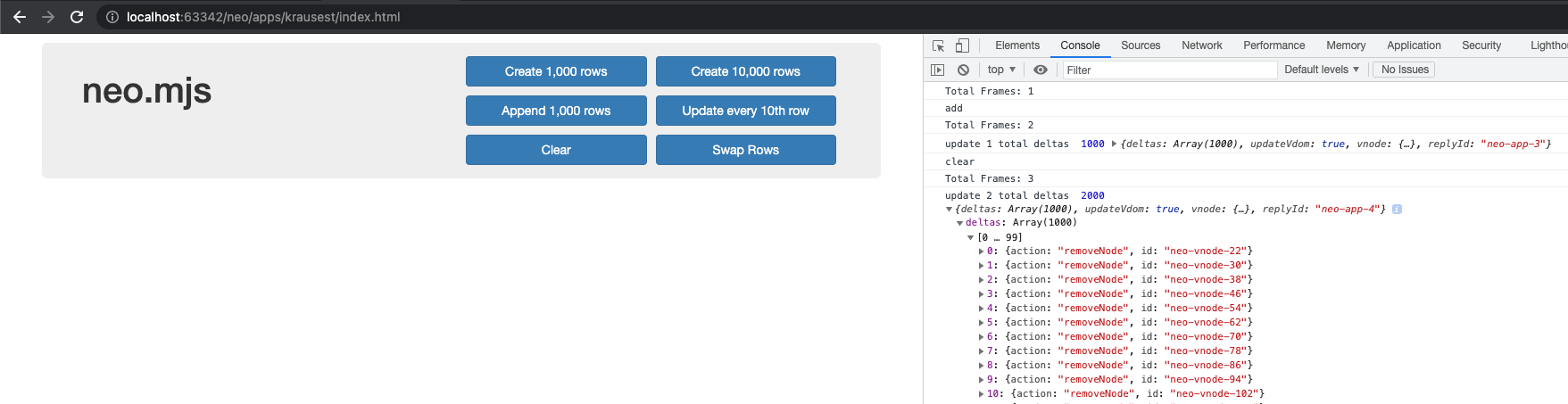Expand delta entry 1 neo-vnode-30
The height and width of the screenshot is (404, 1568).
981,266
